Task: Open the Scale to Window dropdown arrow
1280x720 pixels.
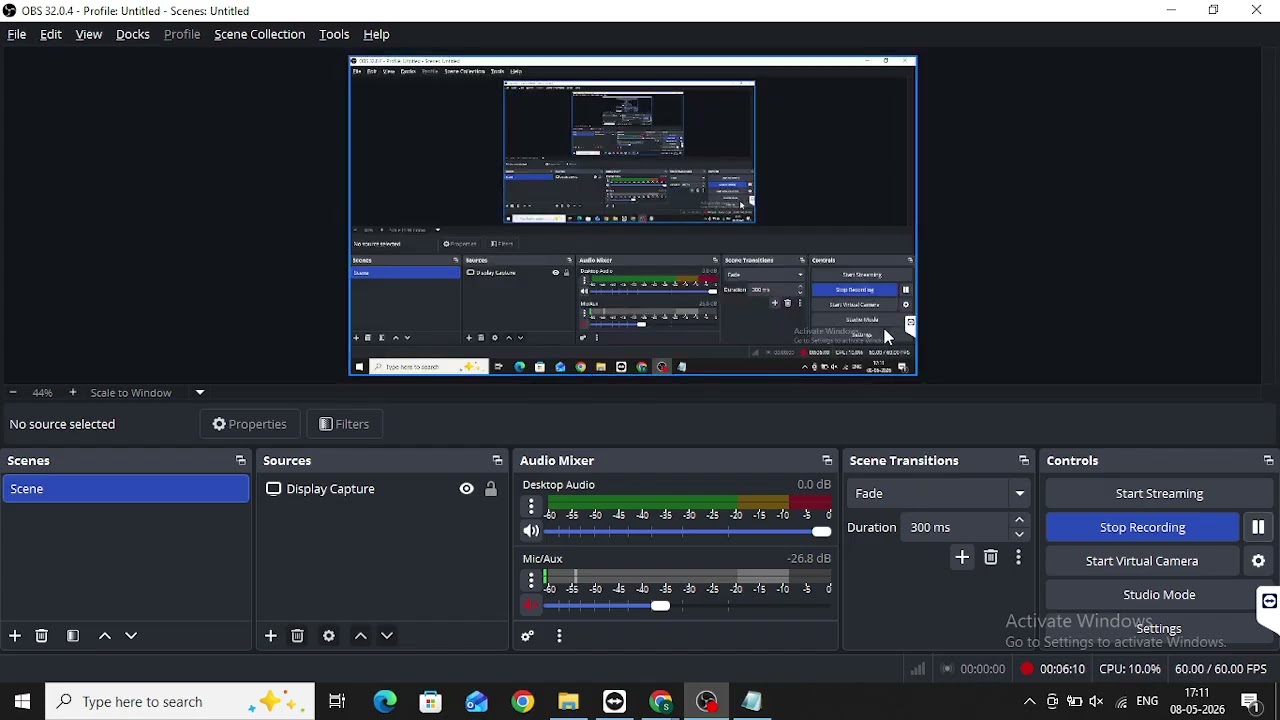Action: pos(200,393)
